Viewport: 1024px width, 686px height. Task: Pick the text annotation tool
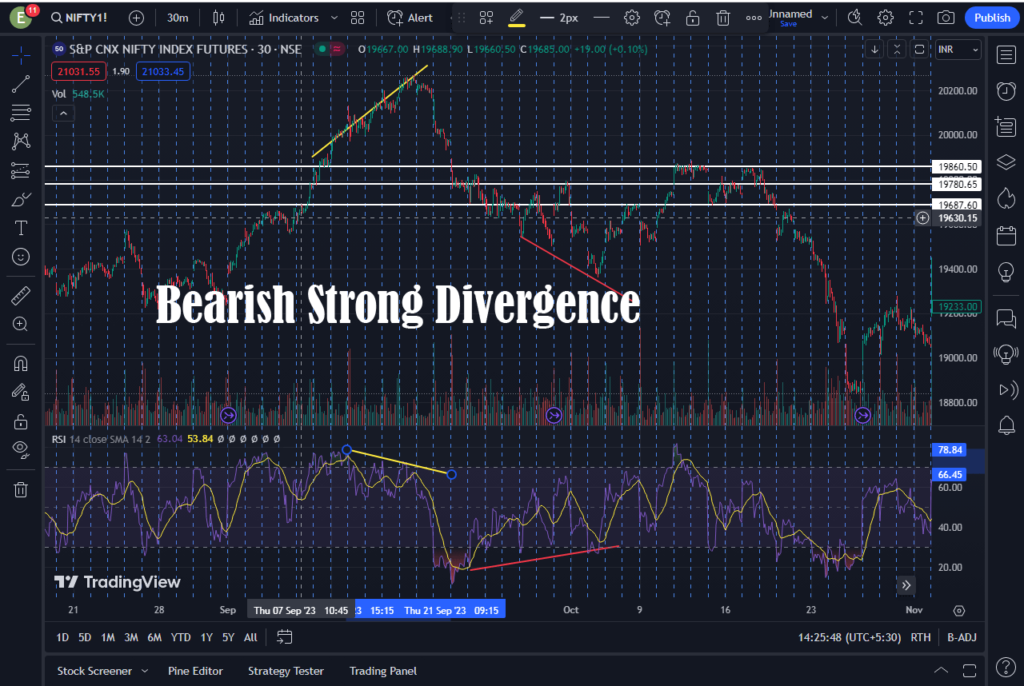coord(20,228)
